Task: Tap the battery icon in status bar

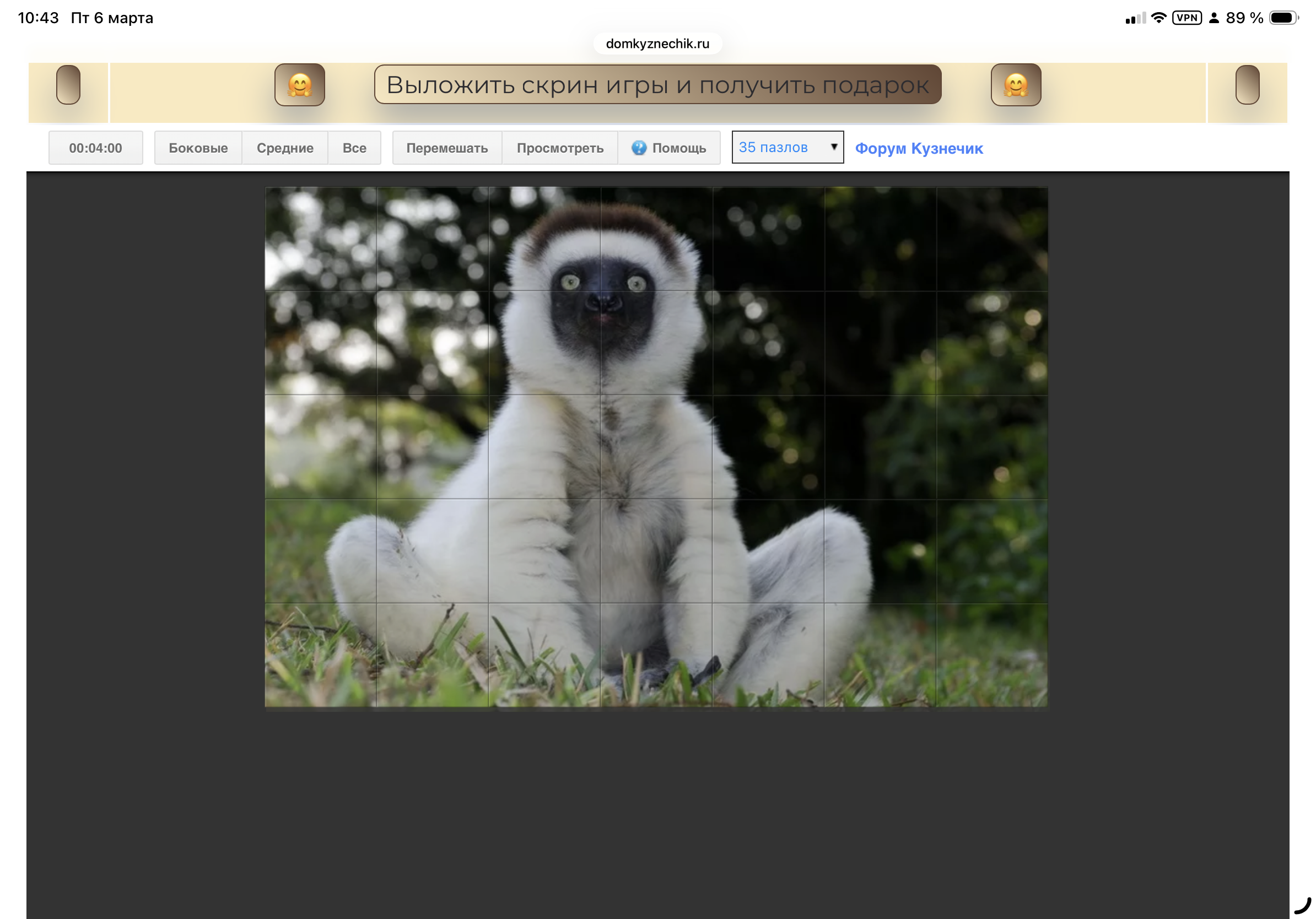Action: pyautogui.click(x=1283, y=18)
